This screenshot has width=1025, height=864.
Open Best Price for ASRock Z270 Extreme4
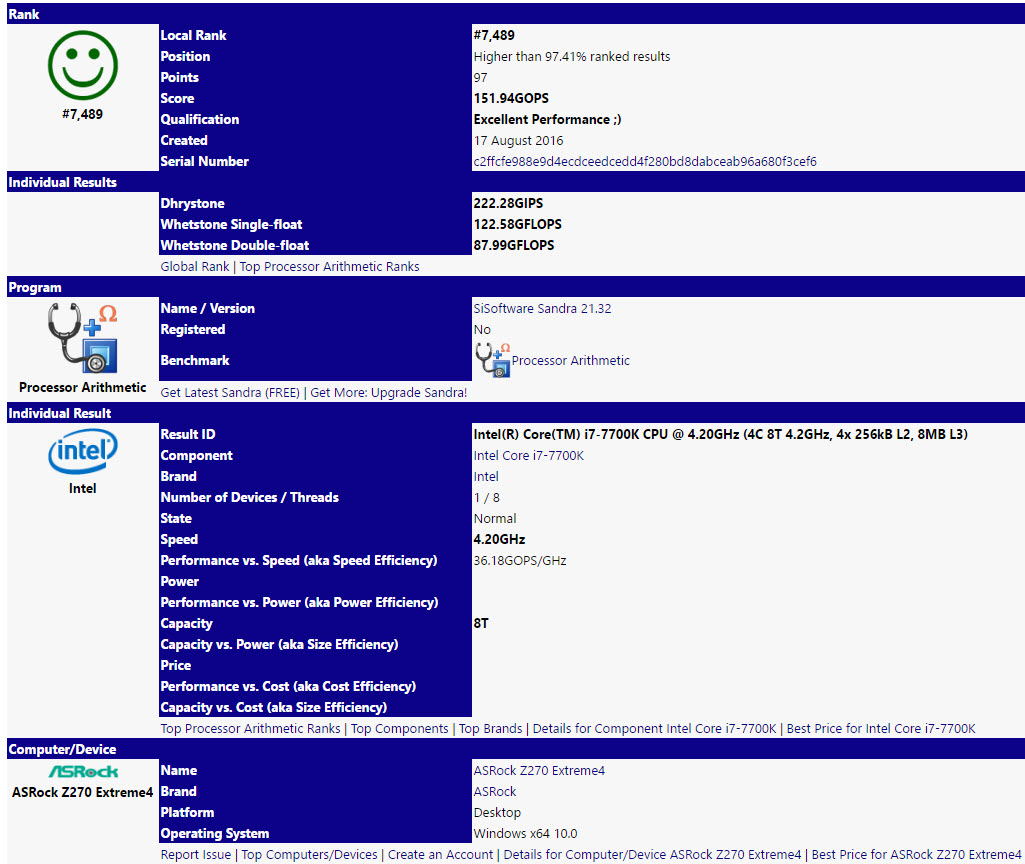point(916,855)
